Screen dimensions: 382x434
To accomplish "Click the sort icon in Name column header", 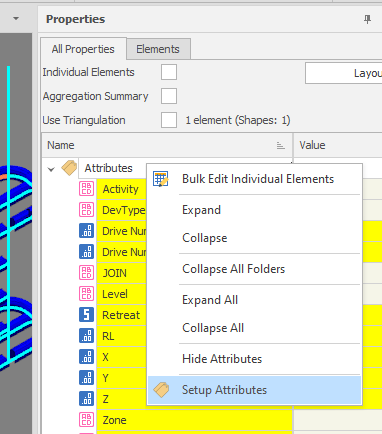I will [x=281, y=146].
